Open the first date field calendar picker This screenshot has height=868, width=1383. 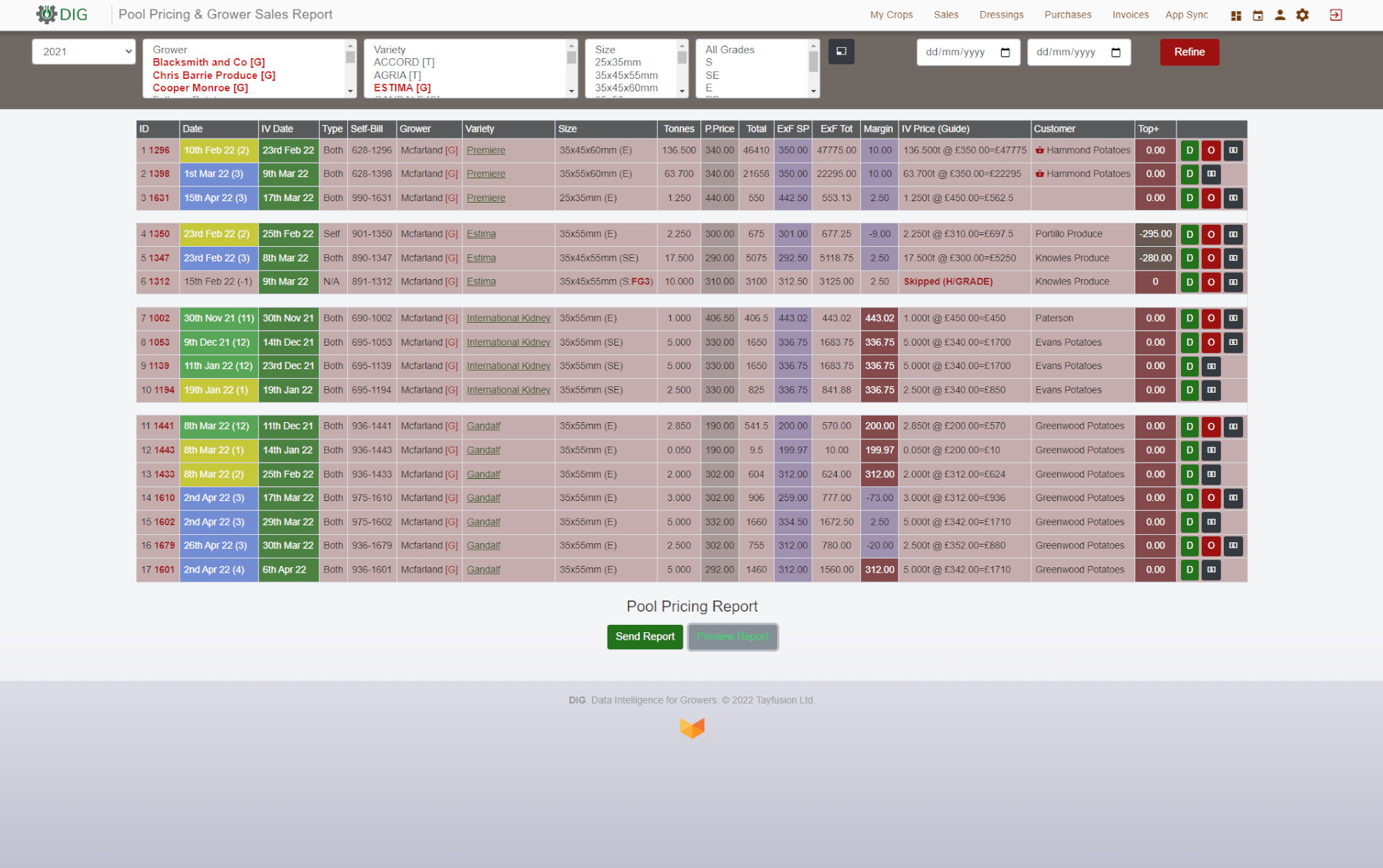coord(1005,52)
